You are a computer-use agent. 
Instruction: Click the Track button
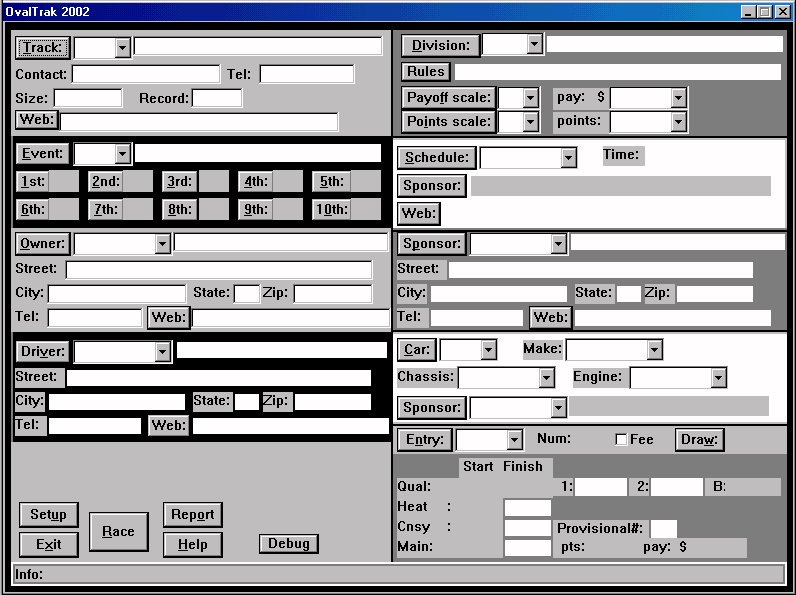(42, 48)
